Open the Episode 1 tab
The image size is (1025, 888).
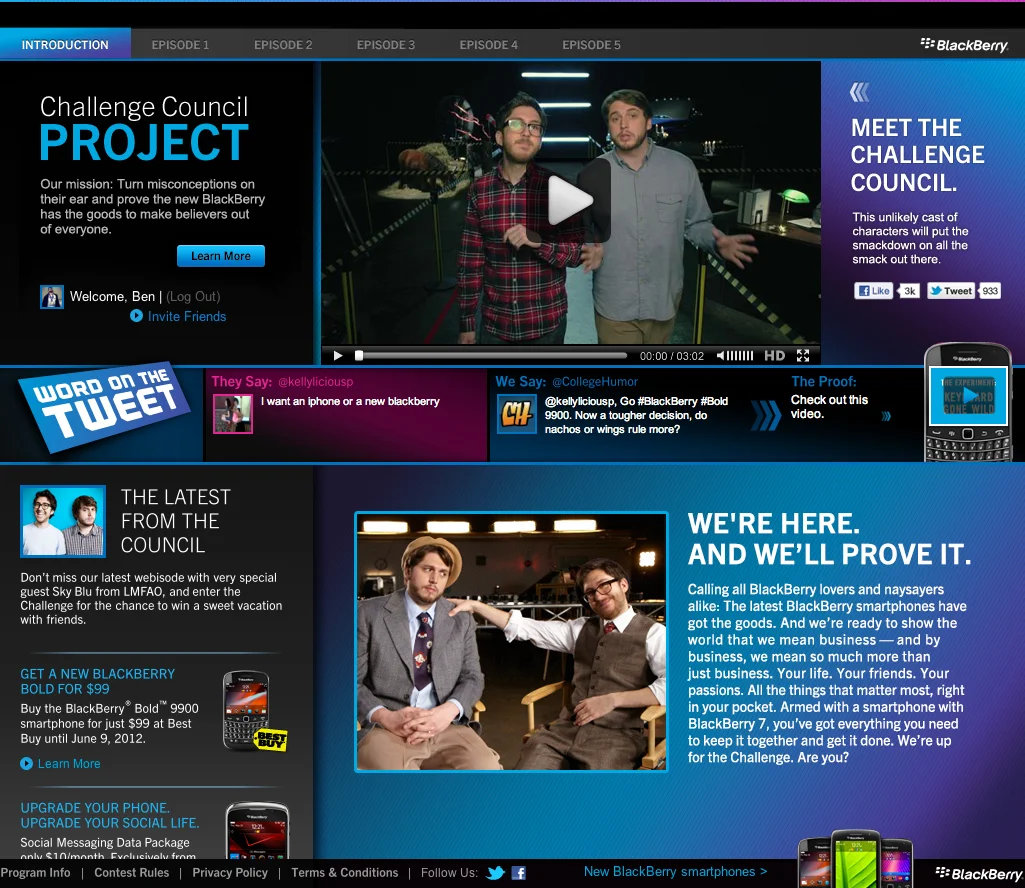180,44
